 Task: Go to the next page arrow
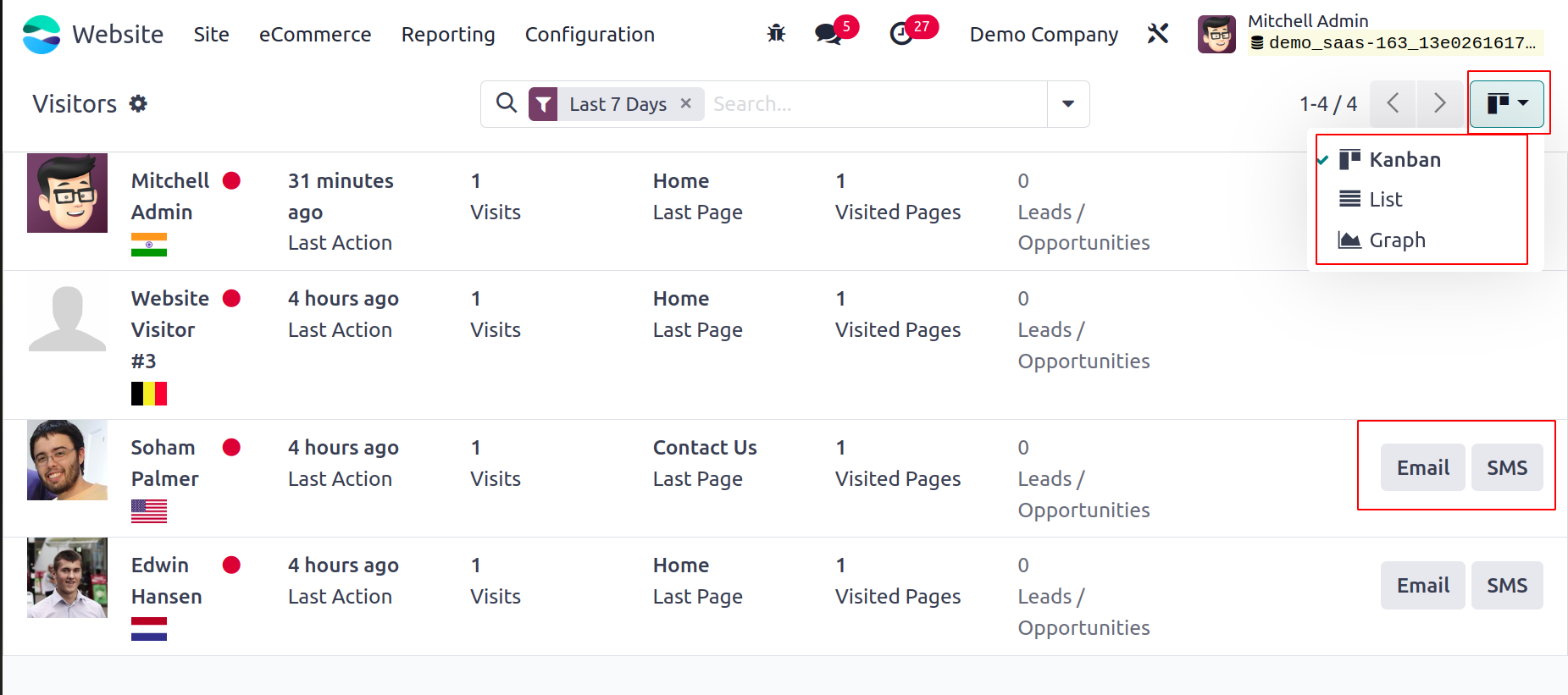tap(1439, 103)
